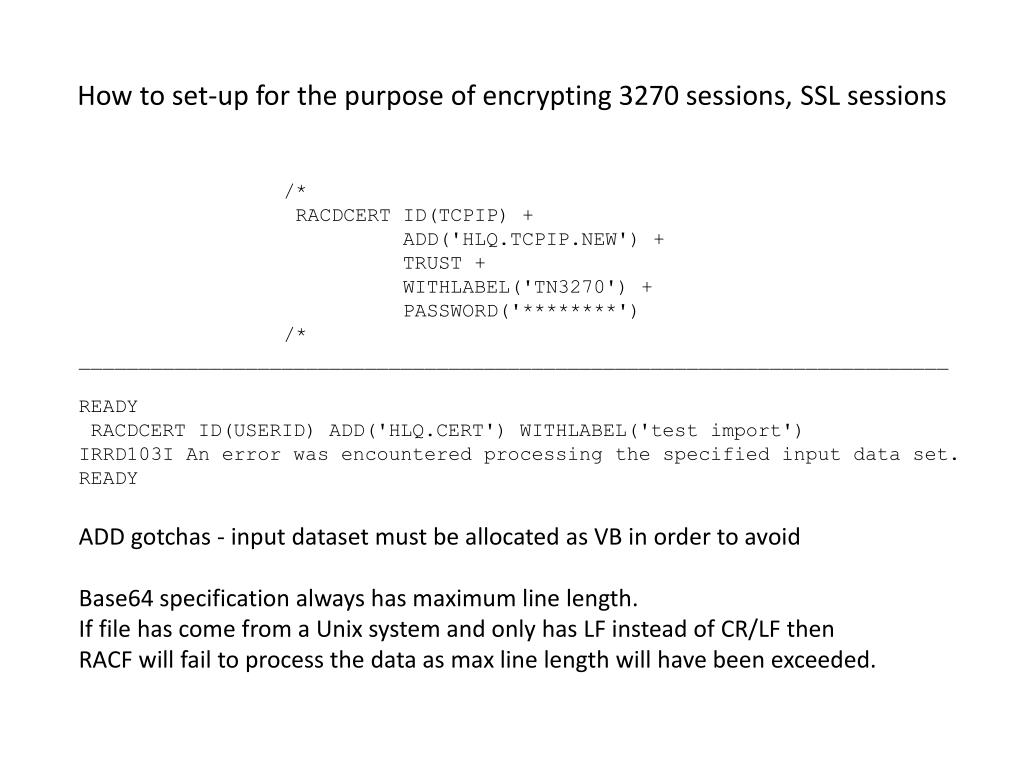
Task: Select the WITHLABEL('TN3270') line
Action: (x=527, y=287)
